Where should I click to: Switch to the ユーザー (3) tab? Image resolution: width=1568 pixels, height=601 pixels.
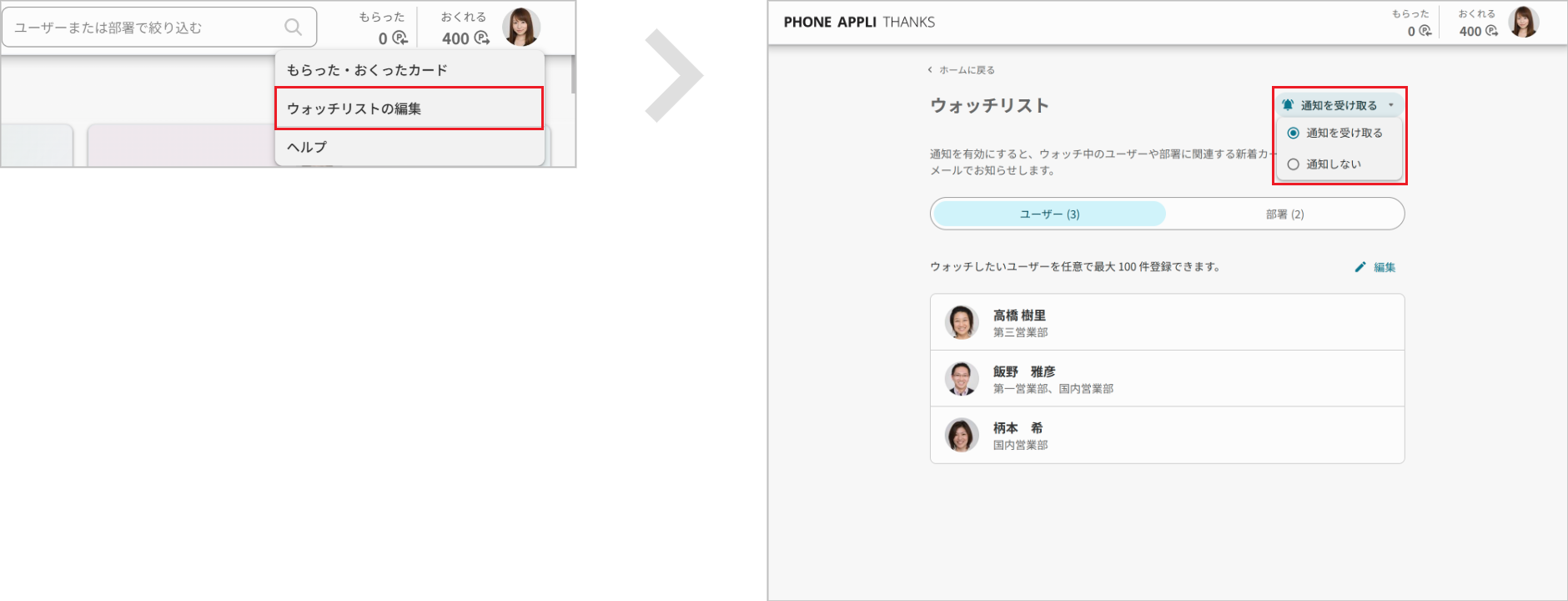point(1049,214)
